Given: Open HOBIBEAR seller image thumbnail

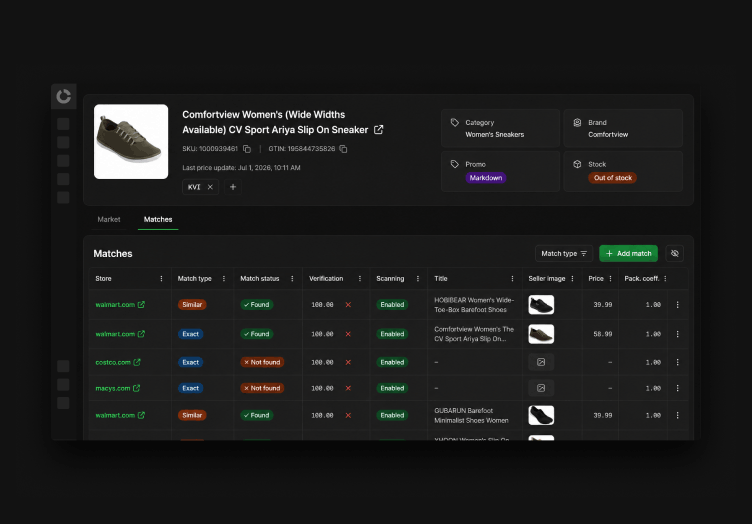Looking at the screenshot, I should click(541, 305).
